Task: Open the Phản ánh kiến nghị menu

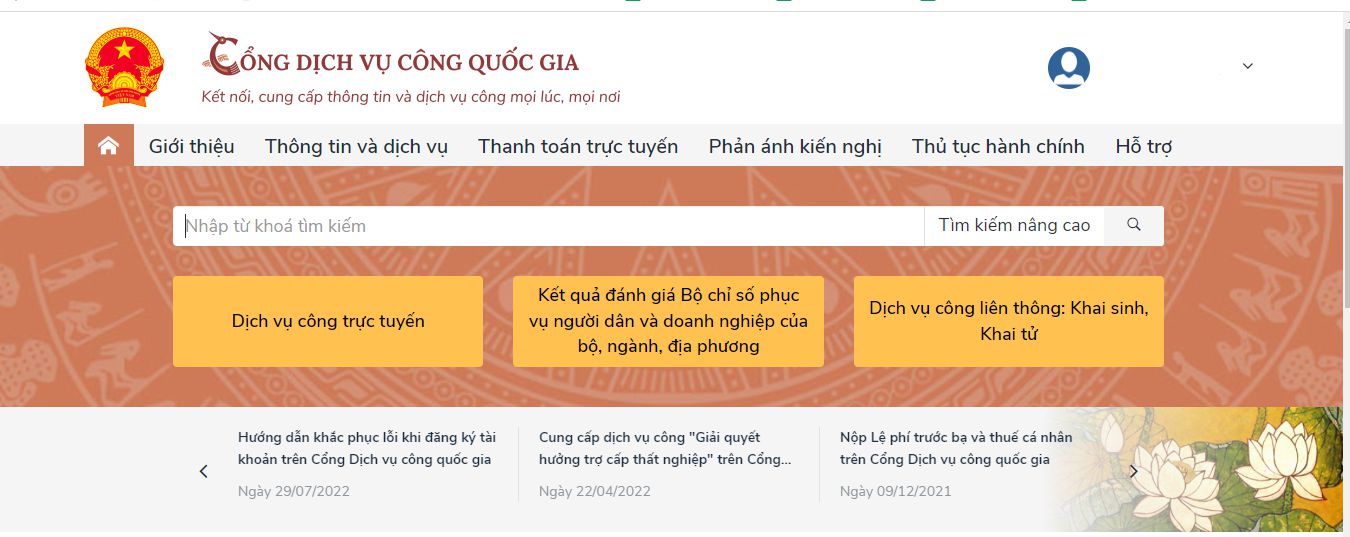Action: point(795,146)
